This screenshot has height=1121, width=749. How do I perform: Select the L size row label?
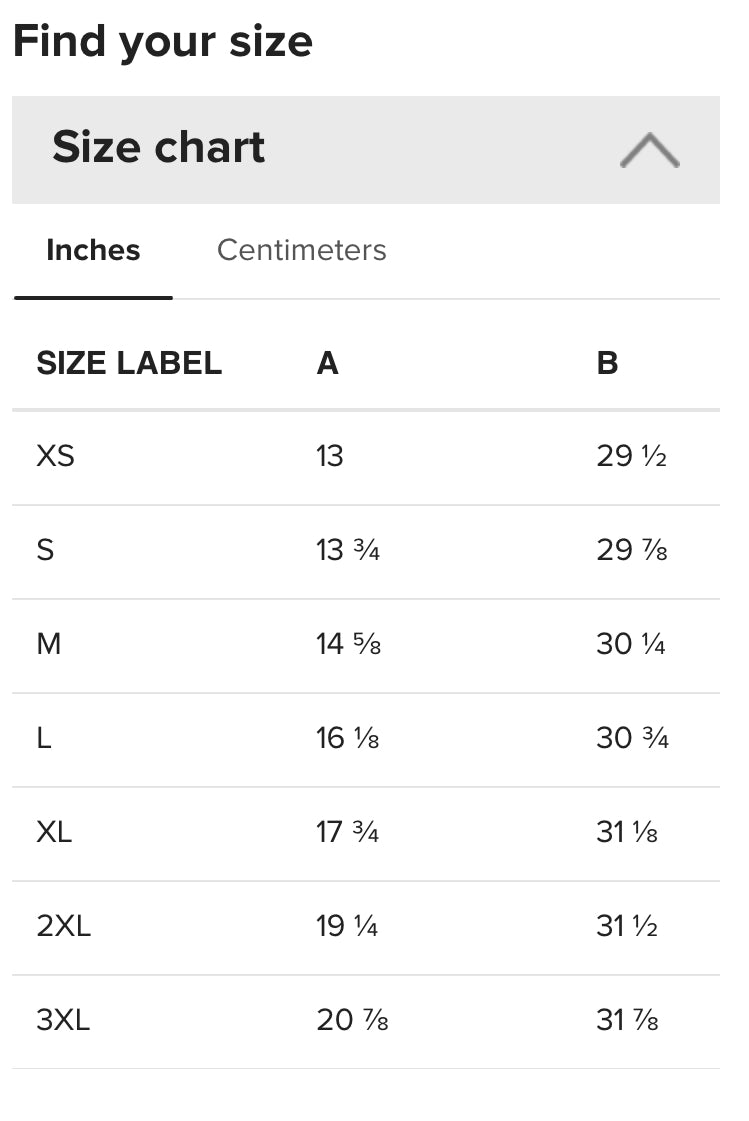[x=44, y=738]
